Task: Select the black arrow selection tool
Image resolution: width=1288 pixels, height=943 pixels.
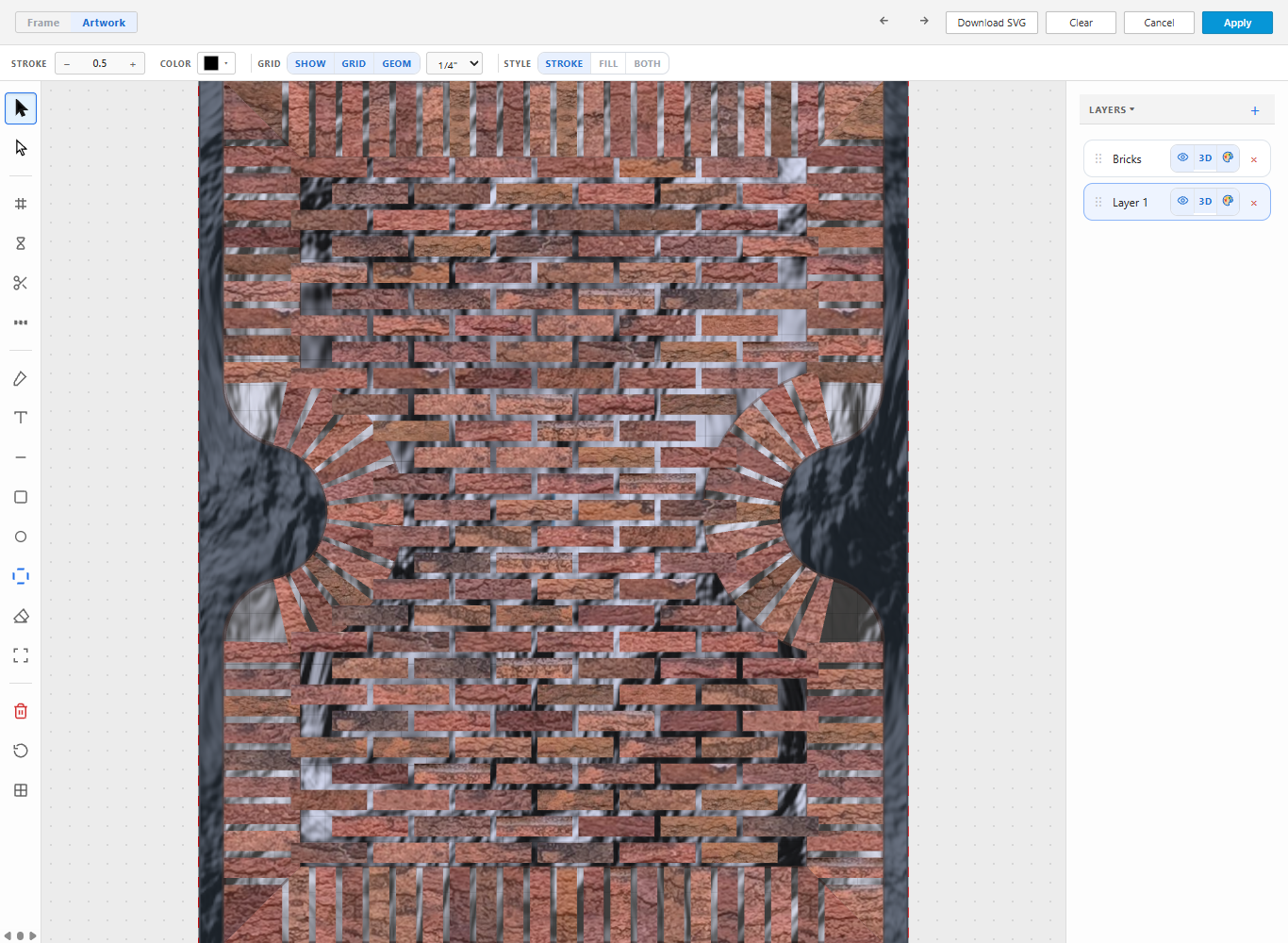Action: (21, 108)
